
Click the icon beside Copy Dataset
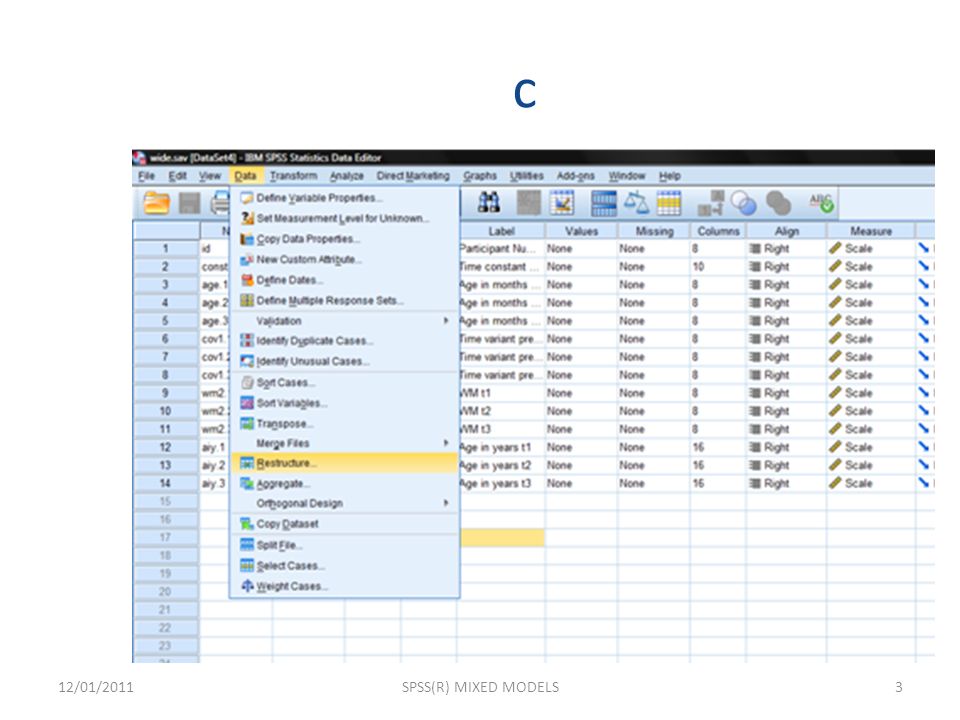click(x=247, y=524)
